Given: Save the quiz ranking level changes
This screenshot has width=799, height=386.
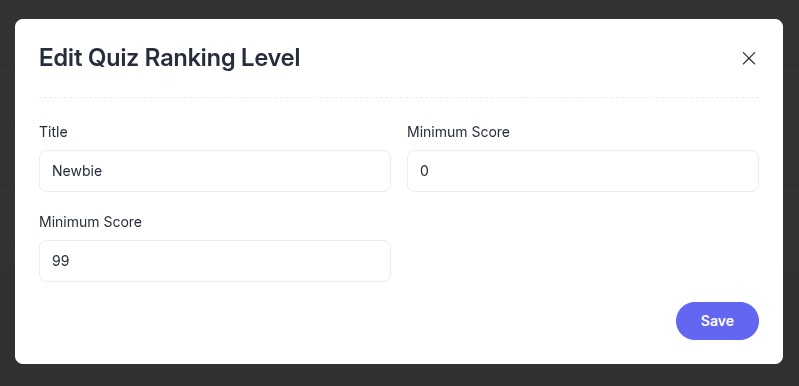Looking at the screenshot, I should pyautogui.click(x=717, y=321).
